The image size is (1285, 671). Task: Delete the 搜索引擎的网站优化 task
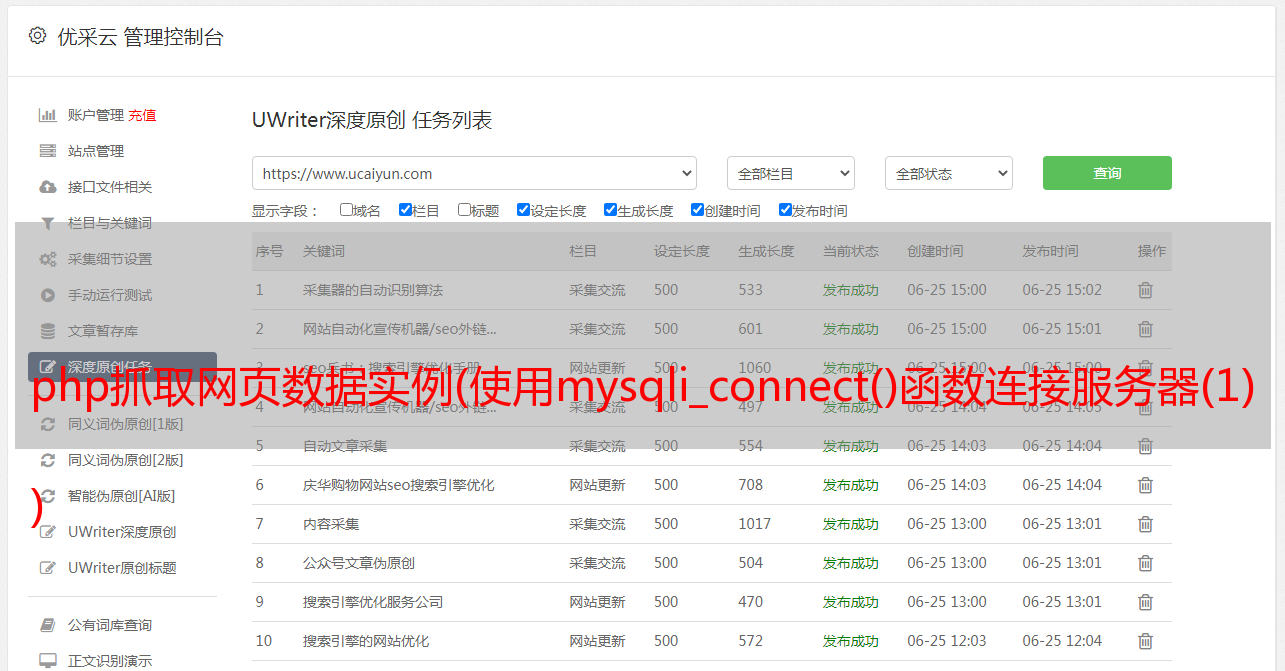[1145, 641]
